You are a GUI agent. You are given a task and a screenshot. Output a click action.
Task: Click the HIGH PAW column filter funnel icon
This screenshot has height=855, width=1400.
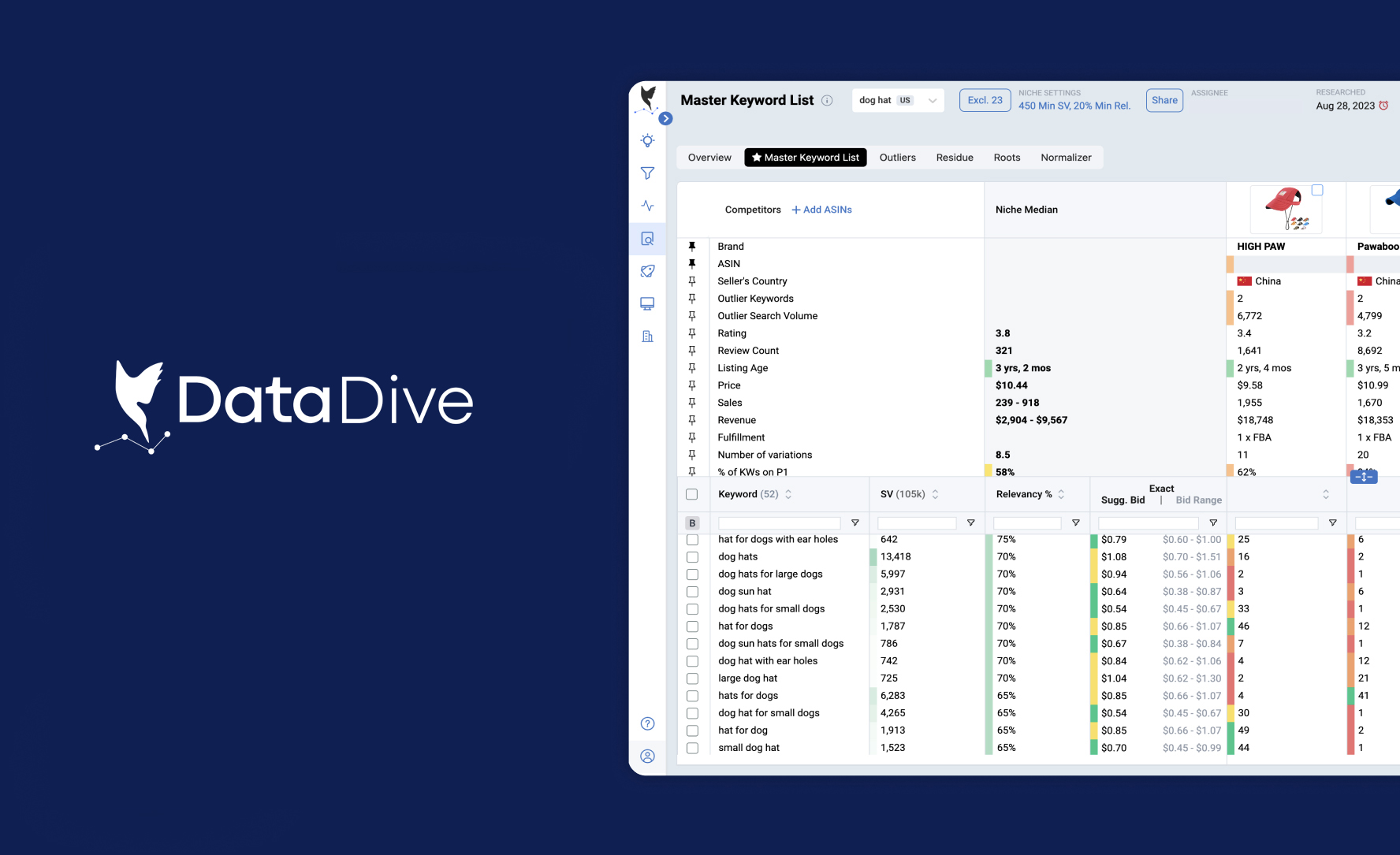[1332, 522]
